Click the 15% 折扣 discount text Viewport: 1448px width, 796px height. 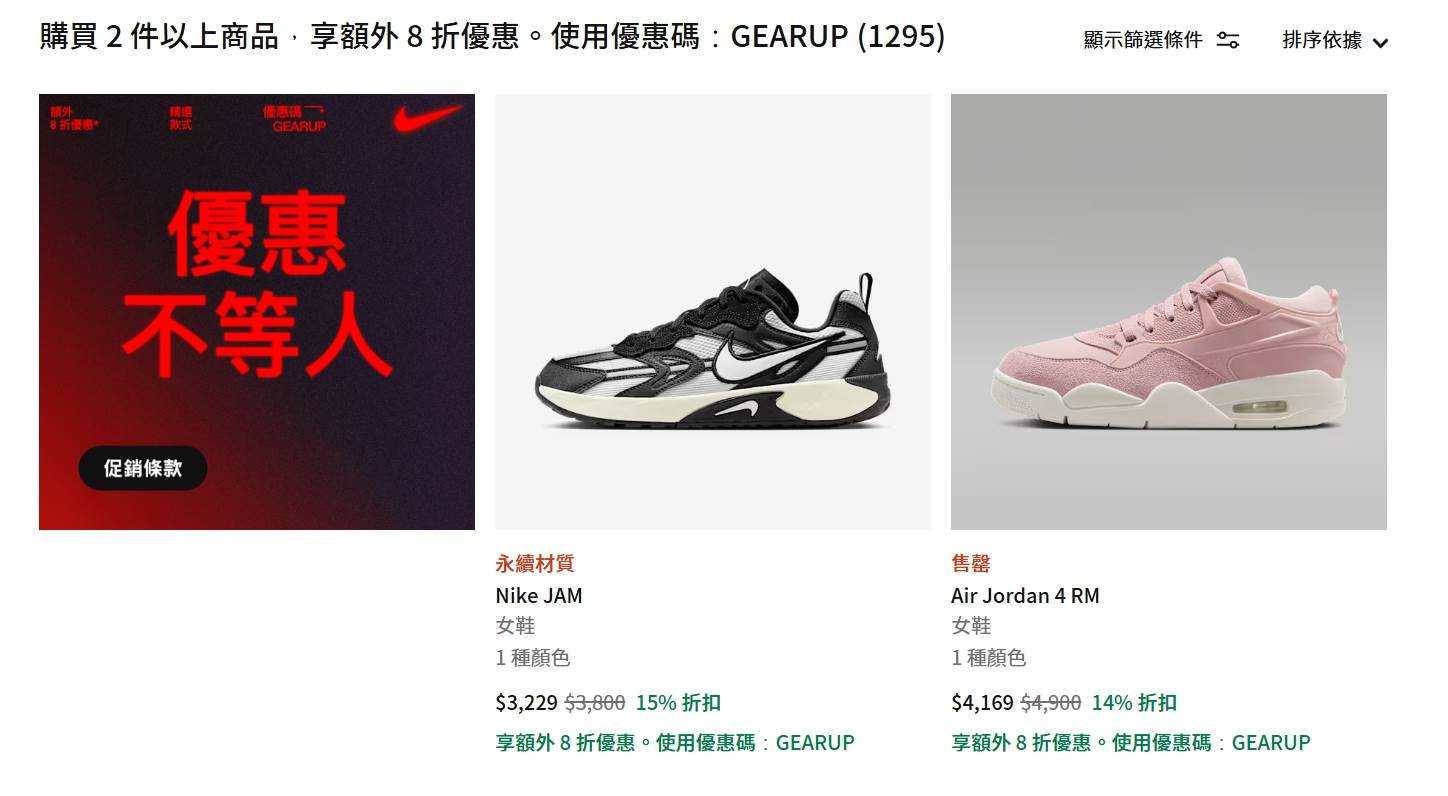678,703
